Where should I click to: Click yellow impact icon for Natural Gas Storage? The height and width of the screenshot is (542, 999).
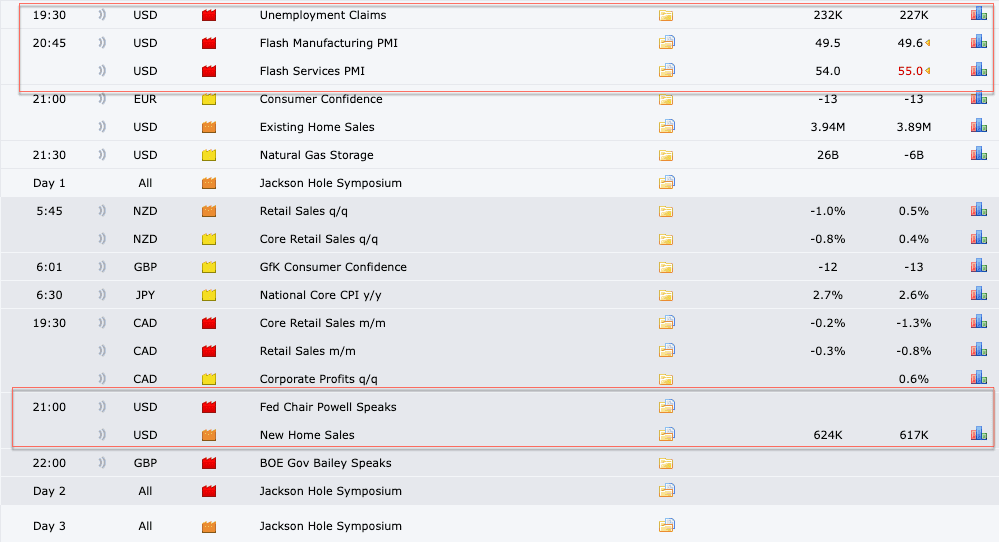(209, 155)
